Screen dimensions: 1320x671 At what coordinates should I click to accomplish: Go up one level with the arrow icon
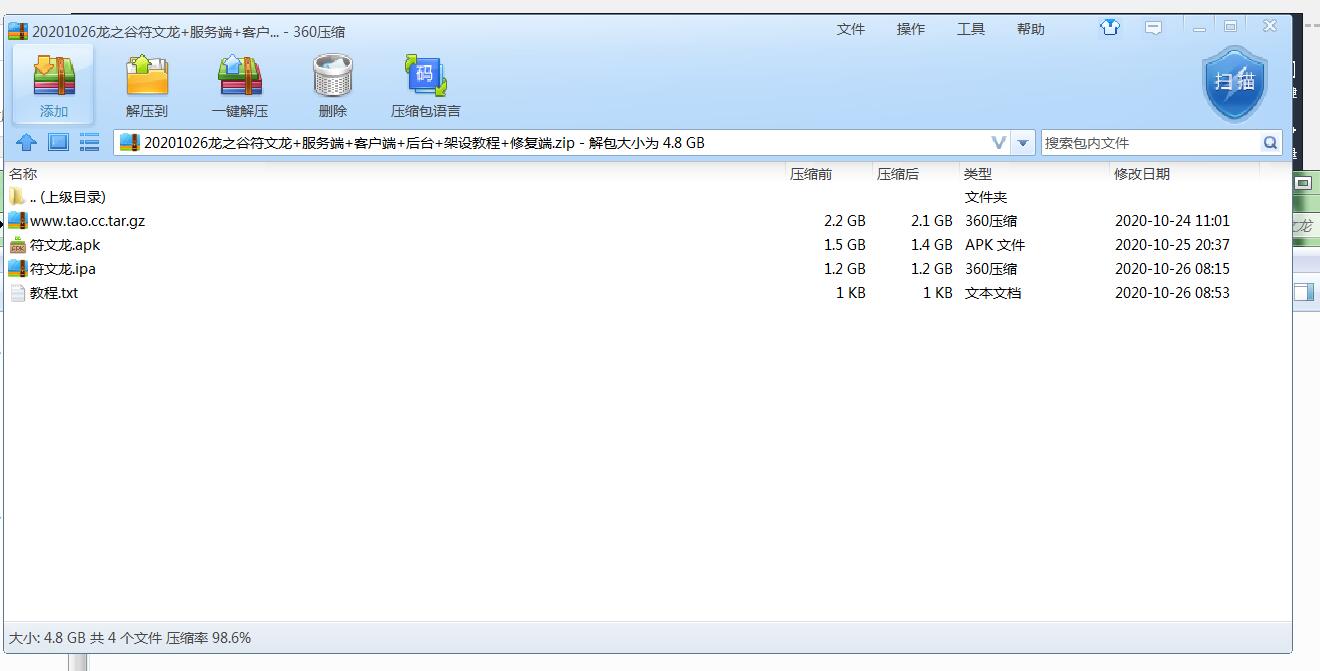click(x=27, y=143)
